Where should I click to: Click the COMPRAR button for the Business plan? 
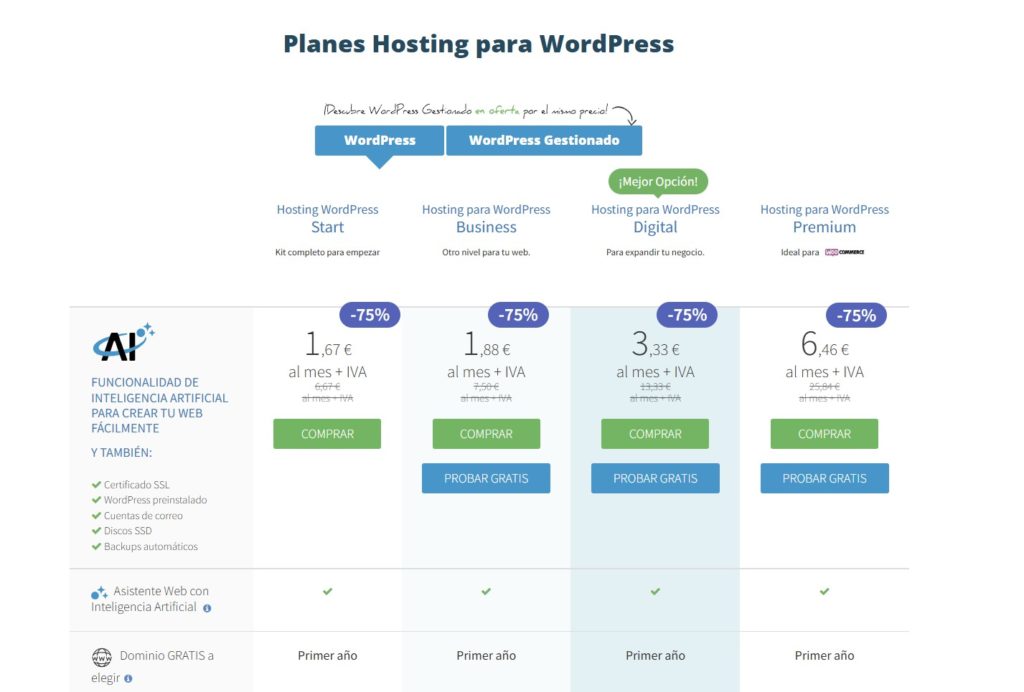486,434
